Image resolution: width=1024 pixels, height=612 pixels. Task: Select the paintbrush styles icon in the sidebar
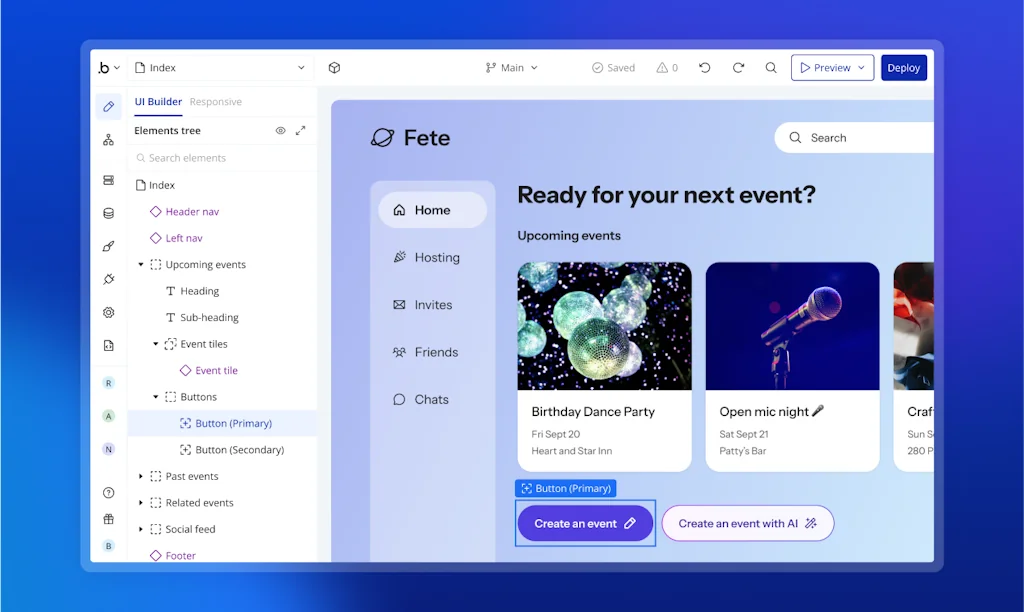[x=108, y=246]
